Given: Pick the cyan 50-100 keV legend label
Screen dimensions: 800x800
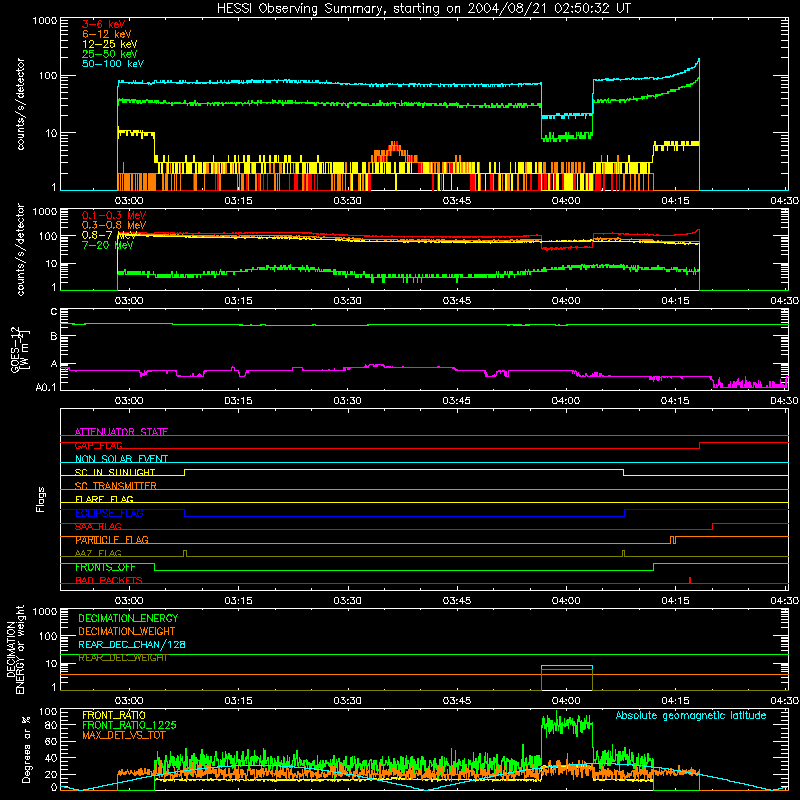Looking at the screenshot, I should pyautogui.click(x=113, y=64).
